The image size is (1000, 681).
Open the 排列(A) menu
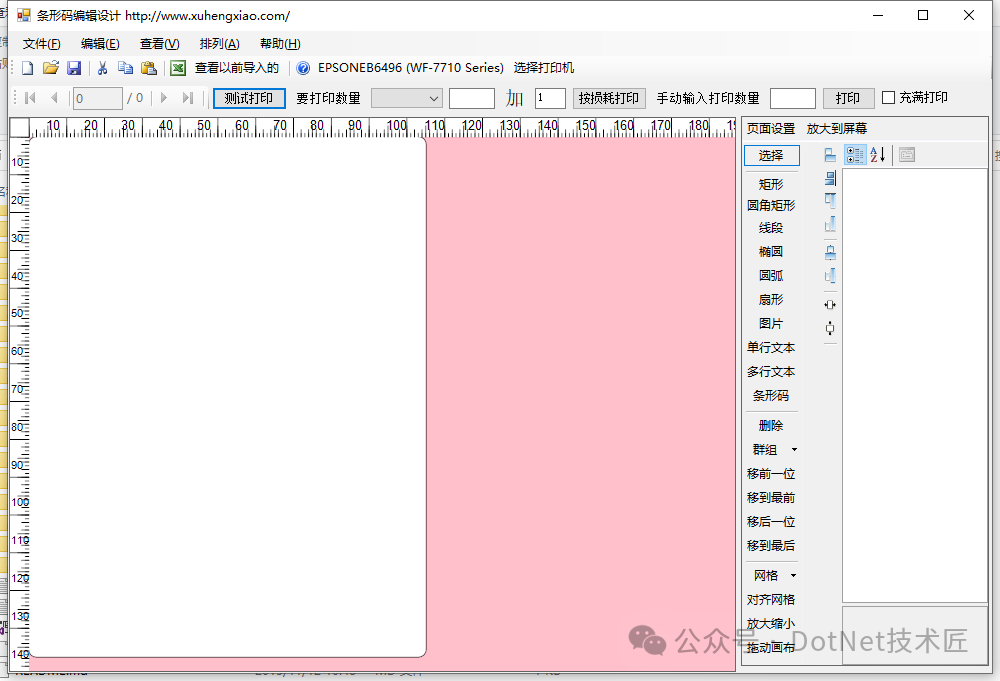coord(219,44)
